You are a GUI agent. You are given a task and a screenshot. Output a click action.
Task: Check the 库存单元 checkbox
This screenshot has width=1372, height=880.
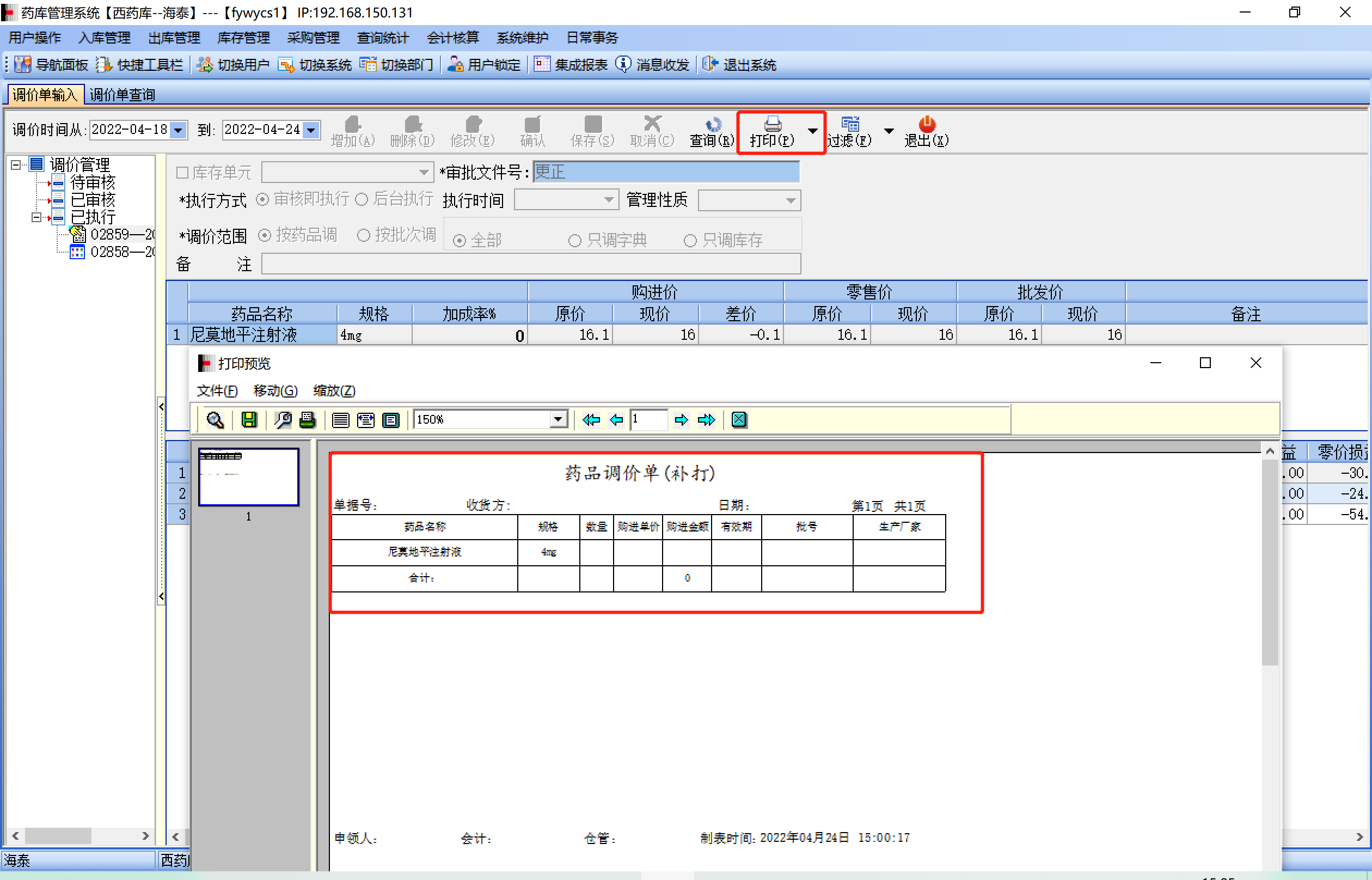[x=183, y=172]
